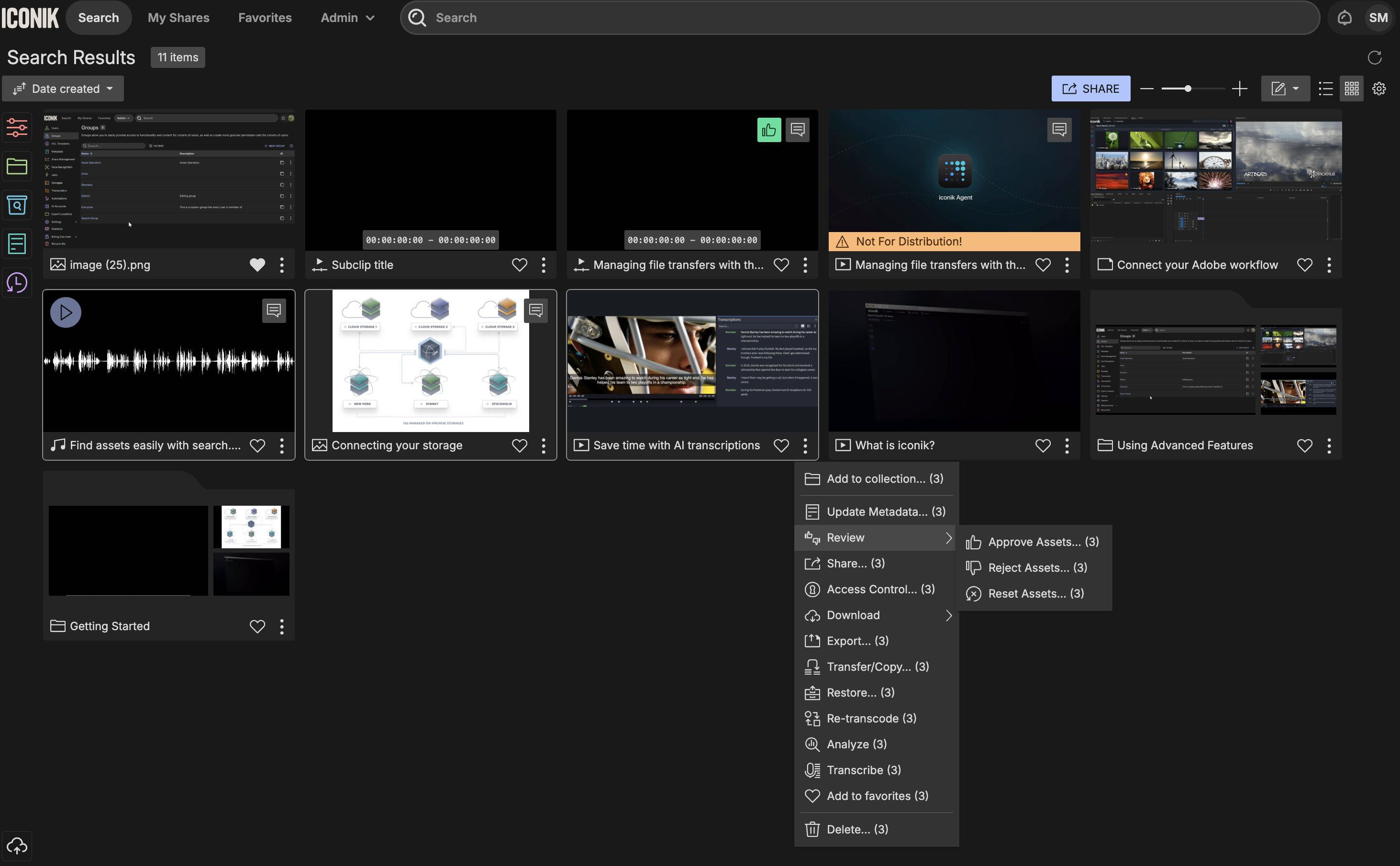Switch to list view layout
The height and width of the screenshot is (866, 1400).
click(1325, 89)
